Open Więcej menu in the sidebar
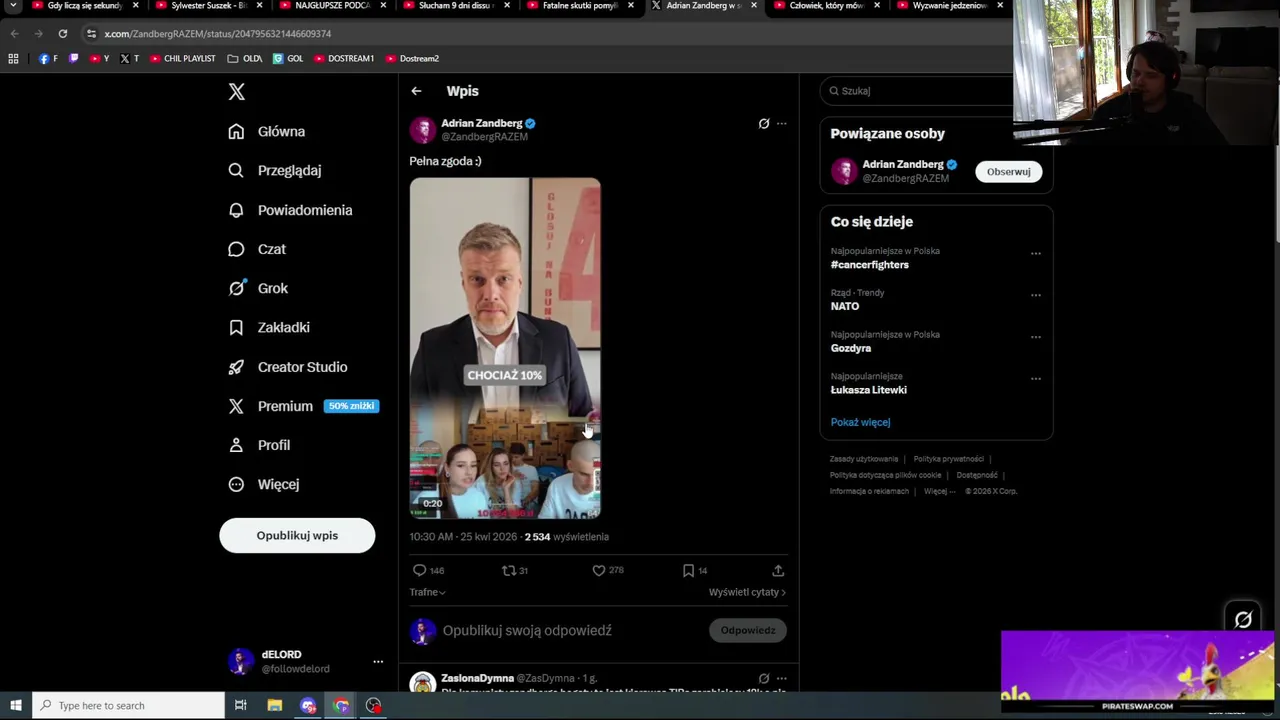The image size is (1280, 720). click(x=264, y=484)
